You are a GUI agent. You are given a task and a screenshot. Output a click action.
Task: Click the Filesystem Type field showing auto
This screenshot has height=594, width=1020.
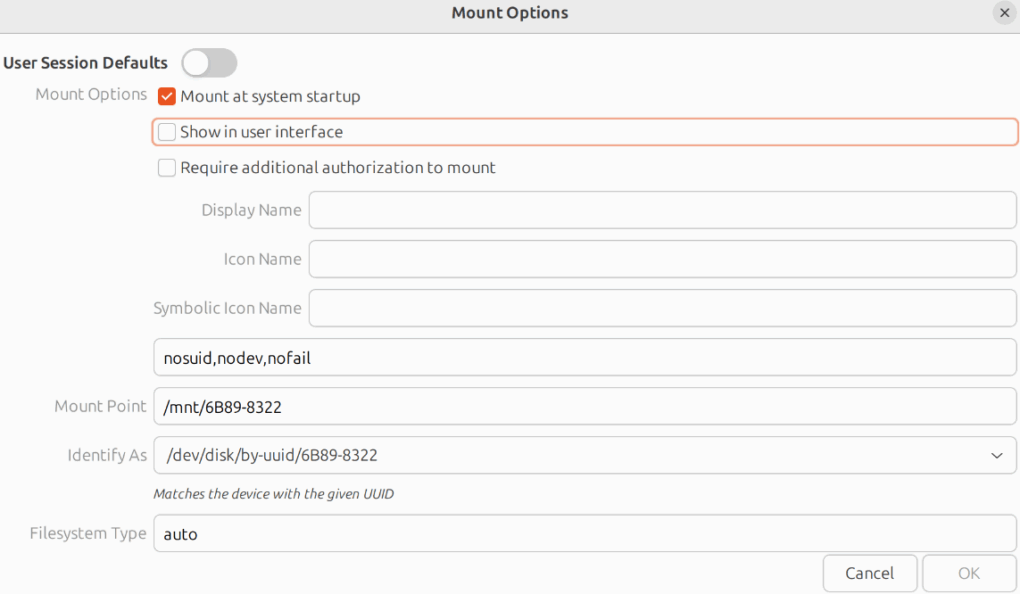(x=584, y=534)
